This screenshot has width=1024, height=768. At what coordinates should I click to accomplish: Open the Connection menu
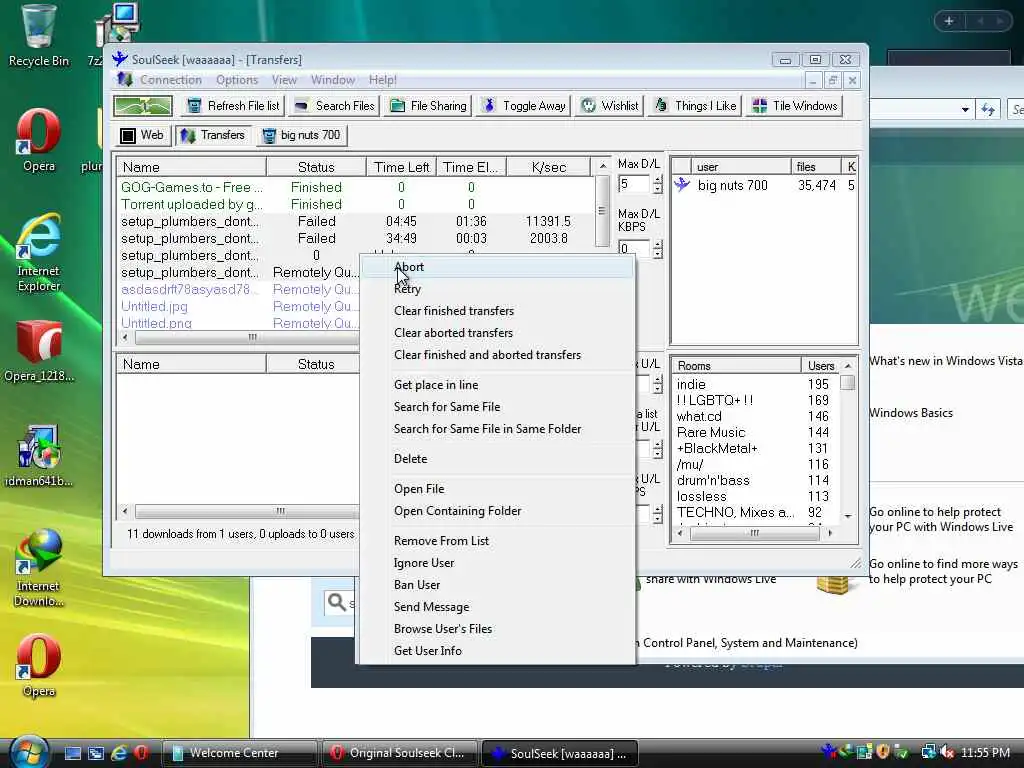click(170, 80)
